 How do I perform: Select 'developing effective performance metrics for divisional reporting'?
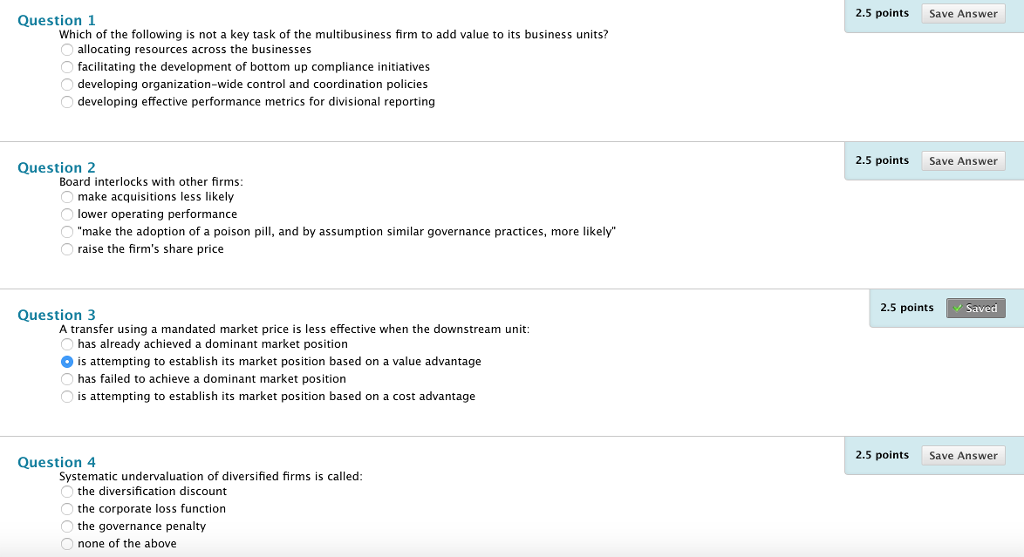[67, 102]
